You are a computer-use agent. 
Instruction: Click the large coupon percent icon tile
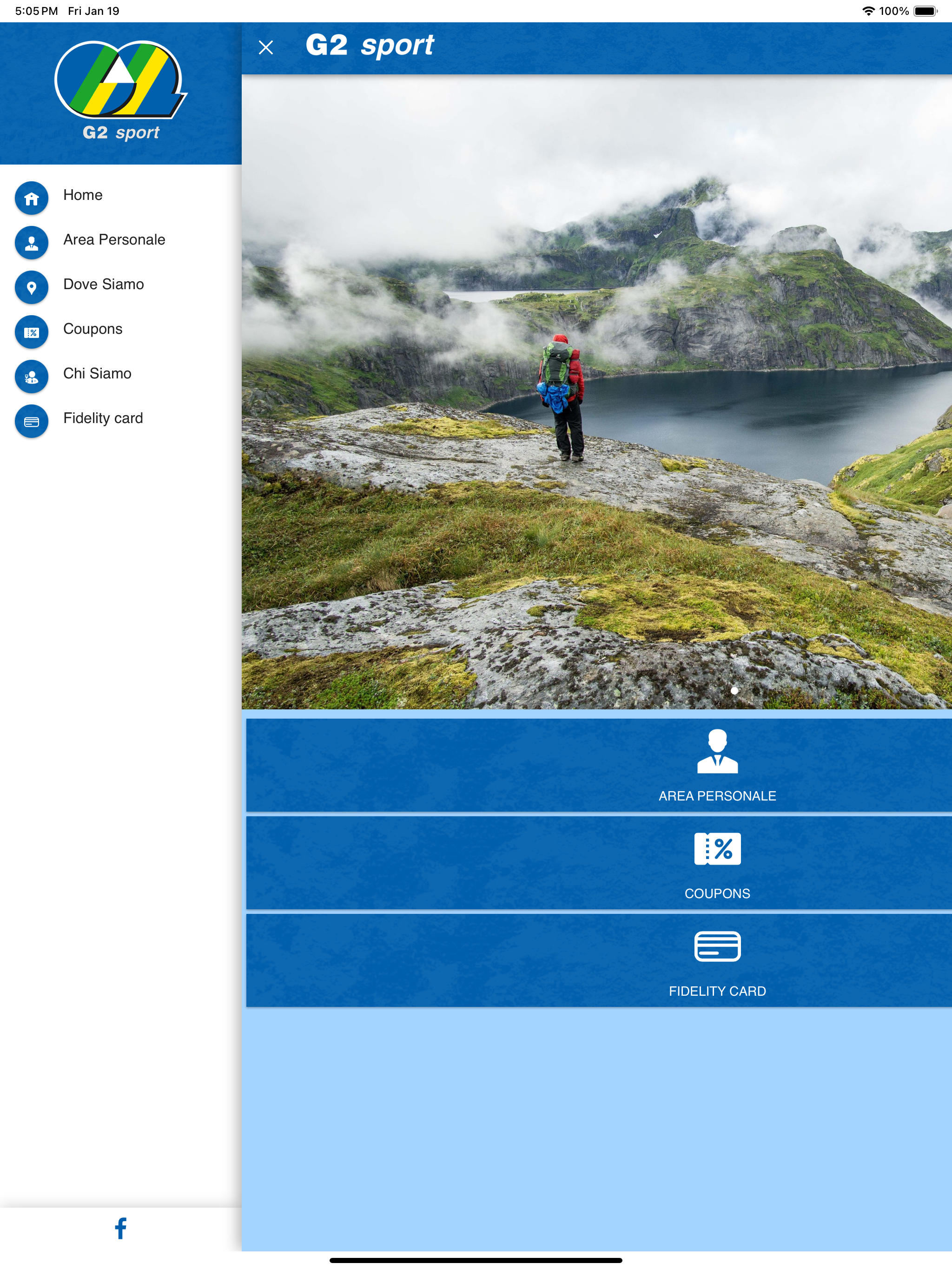point(717,848)
